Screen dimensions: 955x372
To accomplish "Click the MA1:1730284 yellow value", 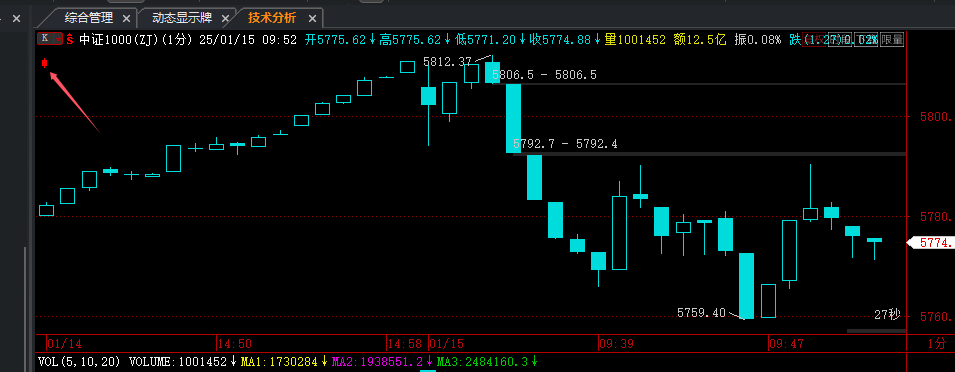I will click(280, 362).
